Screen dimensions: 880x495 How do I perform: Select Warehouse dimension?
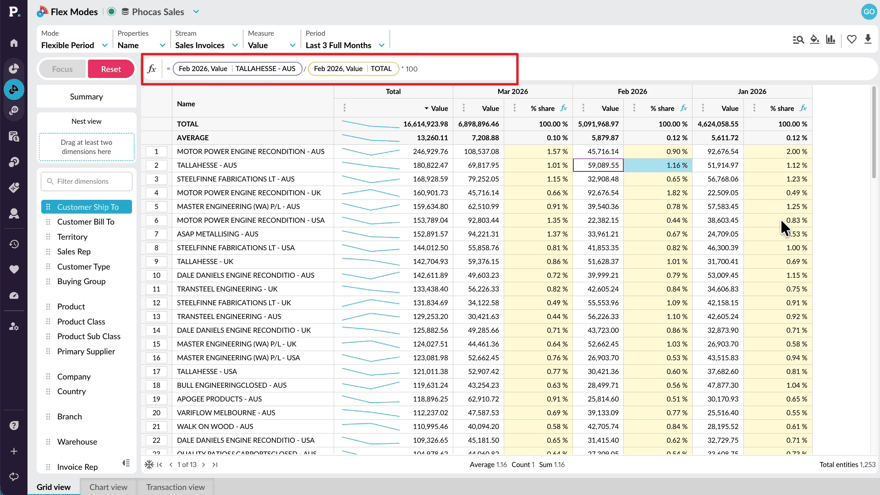point(77,442)
